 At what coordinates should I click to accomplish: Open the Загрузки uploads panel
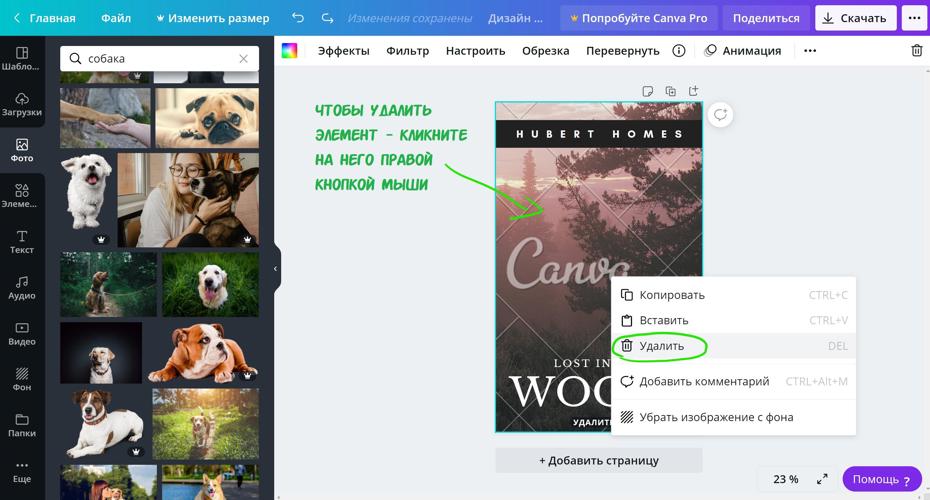[22, 104]
